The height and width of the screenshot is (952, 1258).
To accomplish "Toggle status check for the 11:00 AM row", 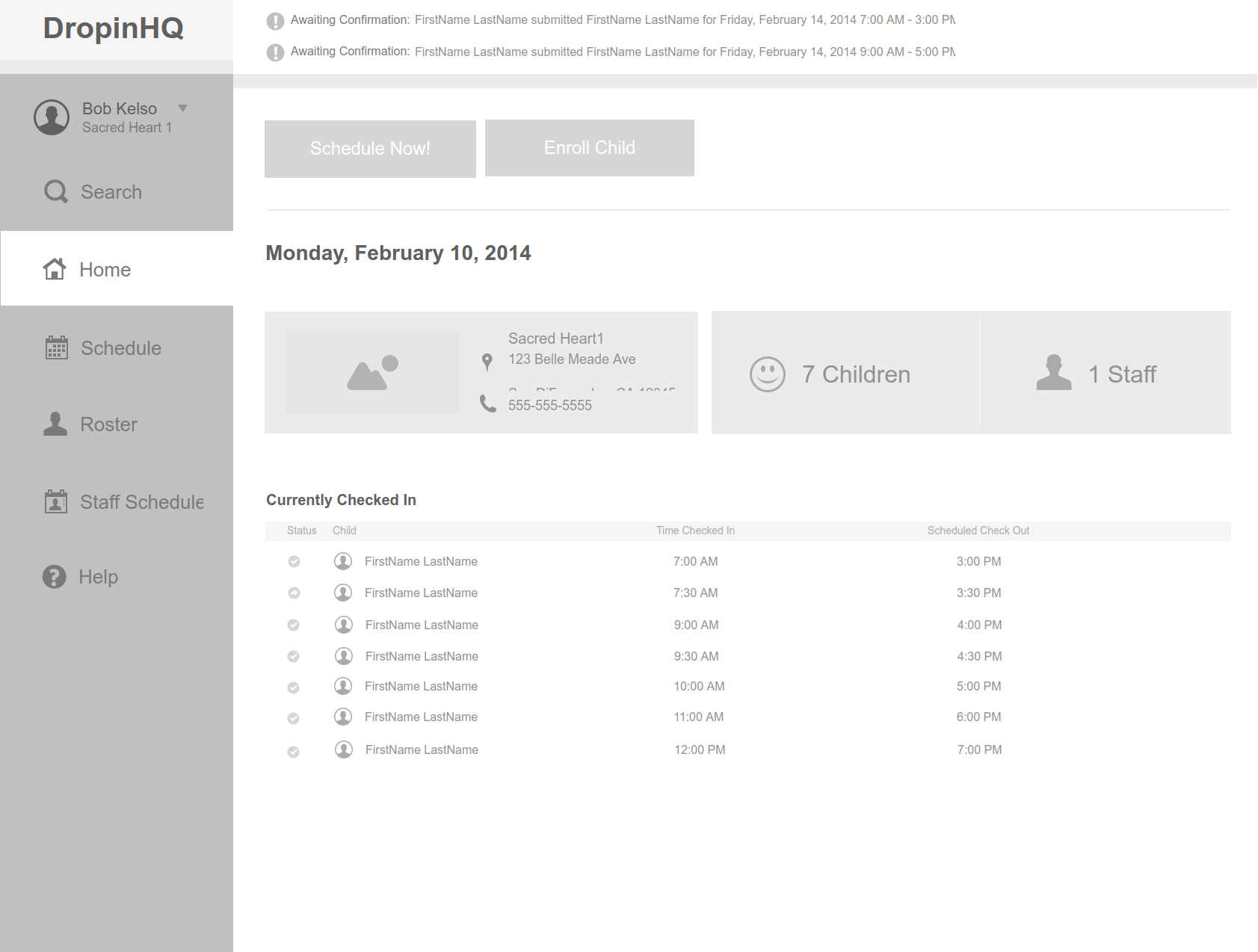I will [x=294, y=718].
